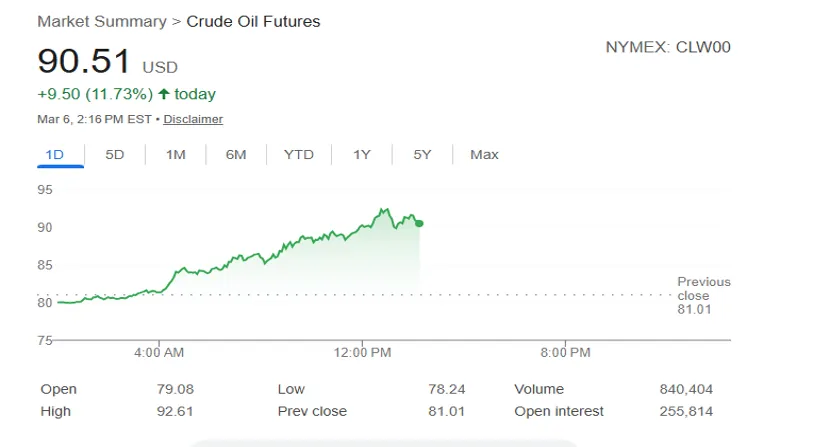Click the 4:00 AM axis label
Viewport: 830px width, 448px height.
[x=159, y=352]
